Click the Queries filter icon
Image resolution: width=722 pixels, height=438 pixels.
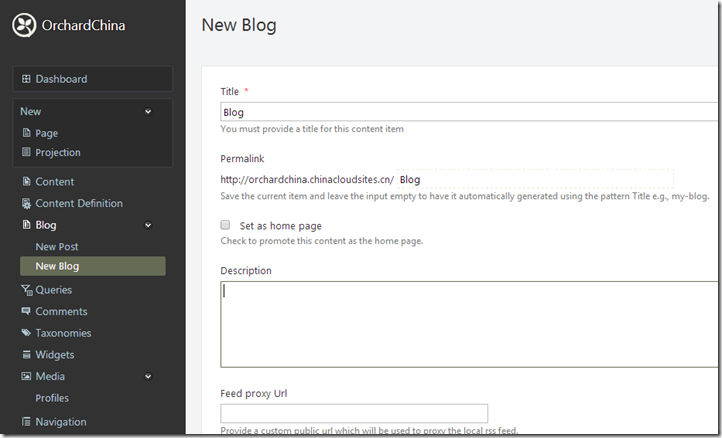click(26, 290)
